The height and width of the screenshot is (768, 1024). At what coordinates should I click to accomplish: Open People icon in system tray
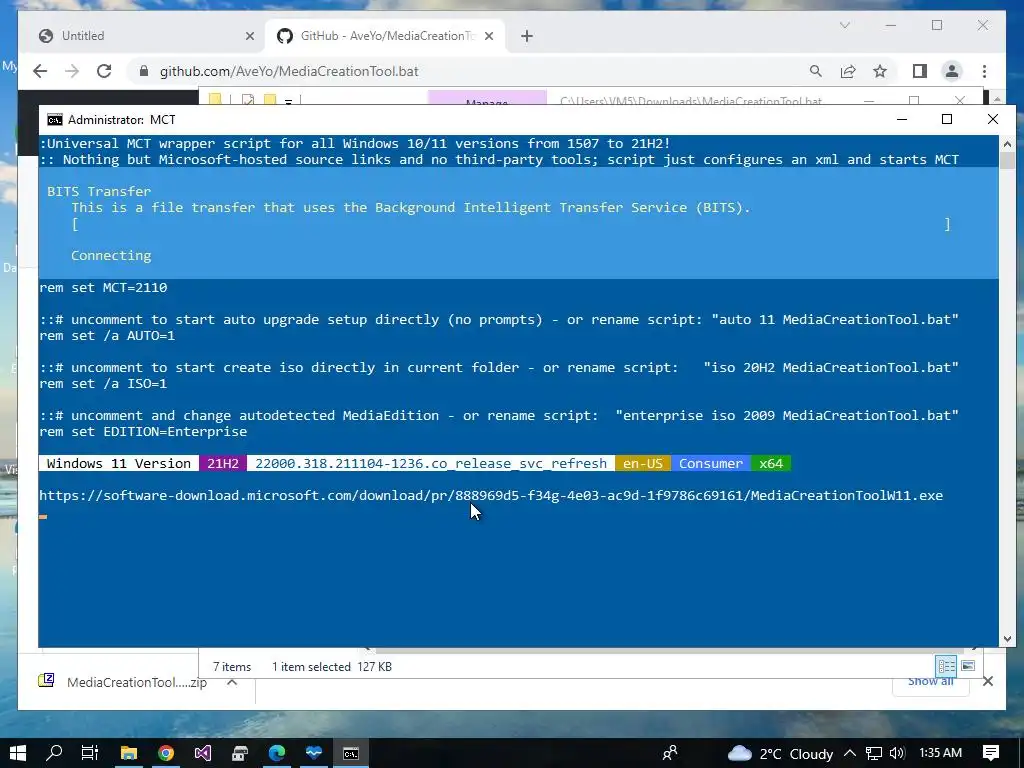(670, 753)
